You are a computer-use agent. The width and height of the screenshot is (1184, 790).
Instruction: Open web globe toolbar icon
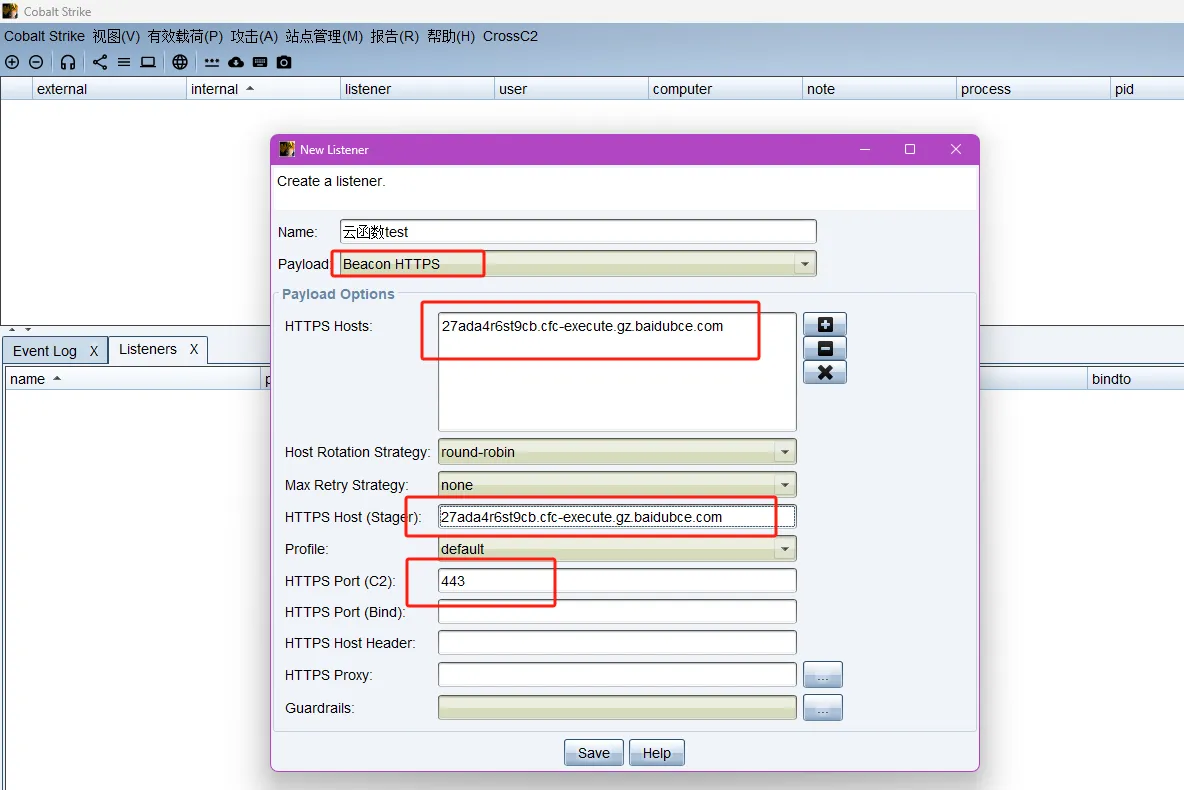coord(180,63)
